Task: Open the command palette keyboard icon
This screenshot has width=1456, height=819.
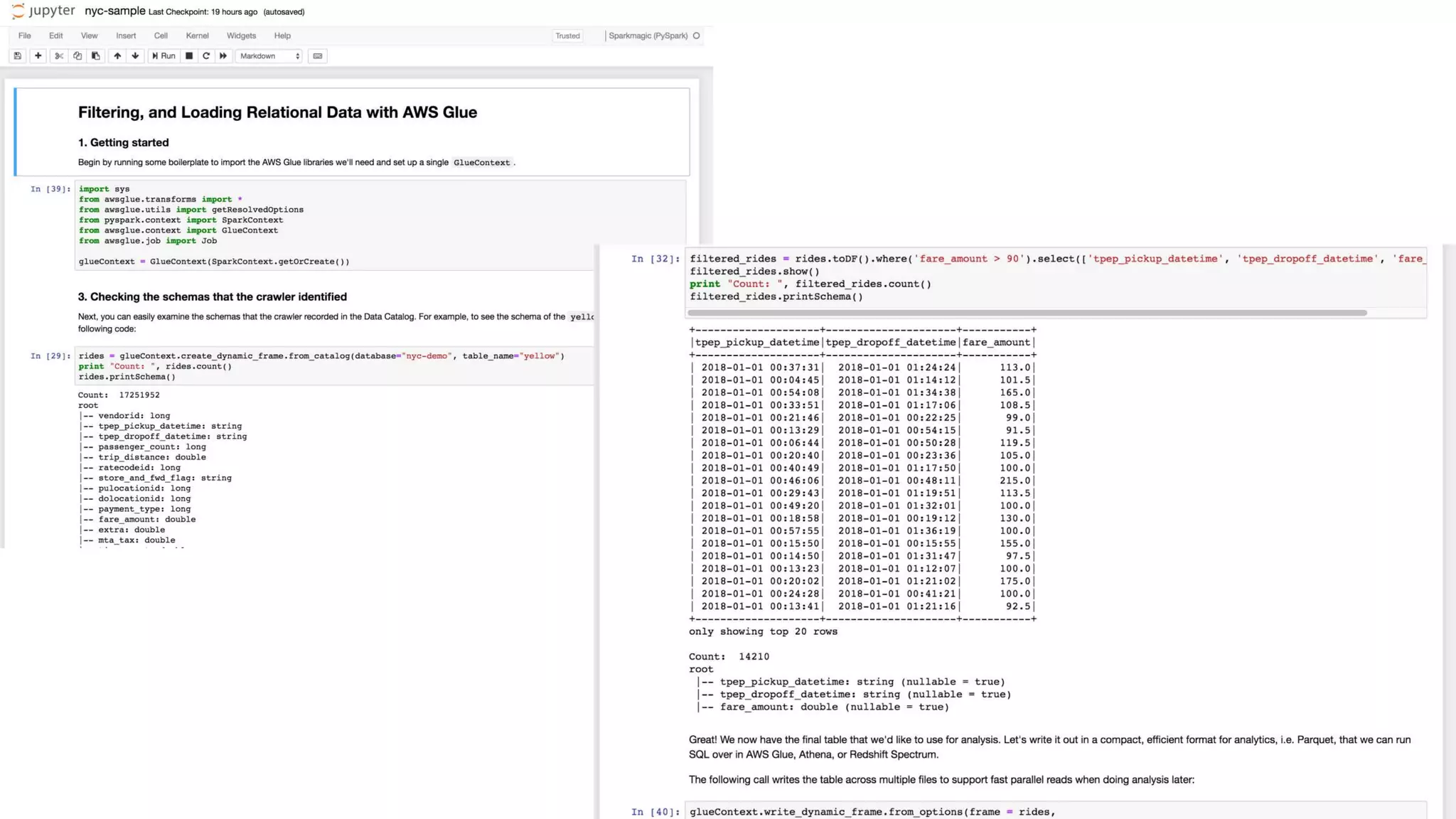Action: point(318,55)
